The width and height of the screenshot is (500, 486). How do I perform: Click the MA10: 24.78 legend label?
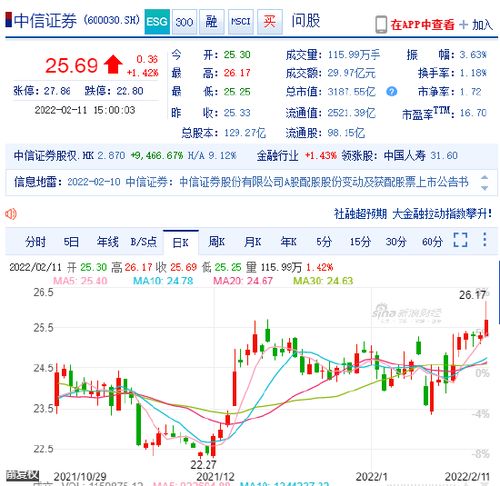[163, 281]
